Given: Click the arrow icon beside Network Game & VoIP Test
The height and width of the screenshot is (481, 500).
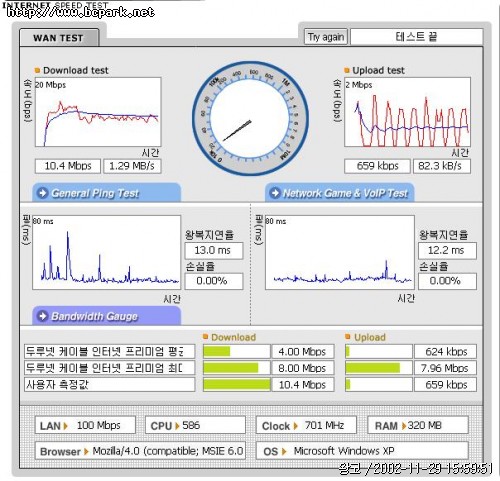Looking at the screenshot, I should click(275, 193).
